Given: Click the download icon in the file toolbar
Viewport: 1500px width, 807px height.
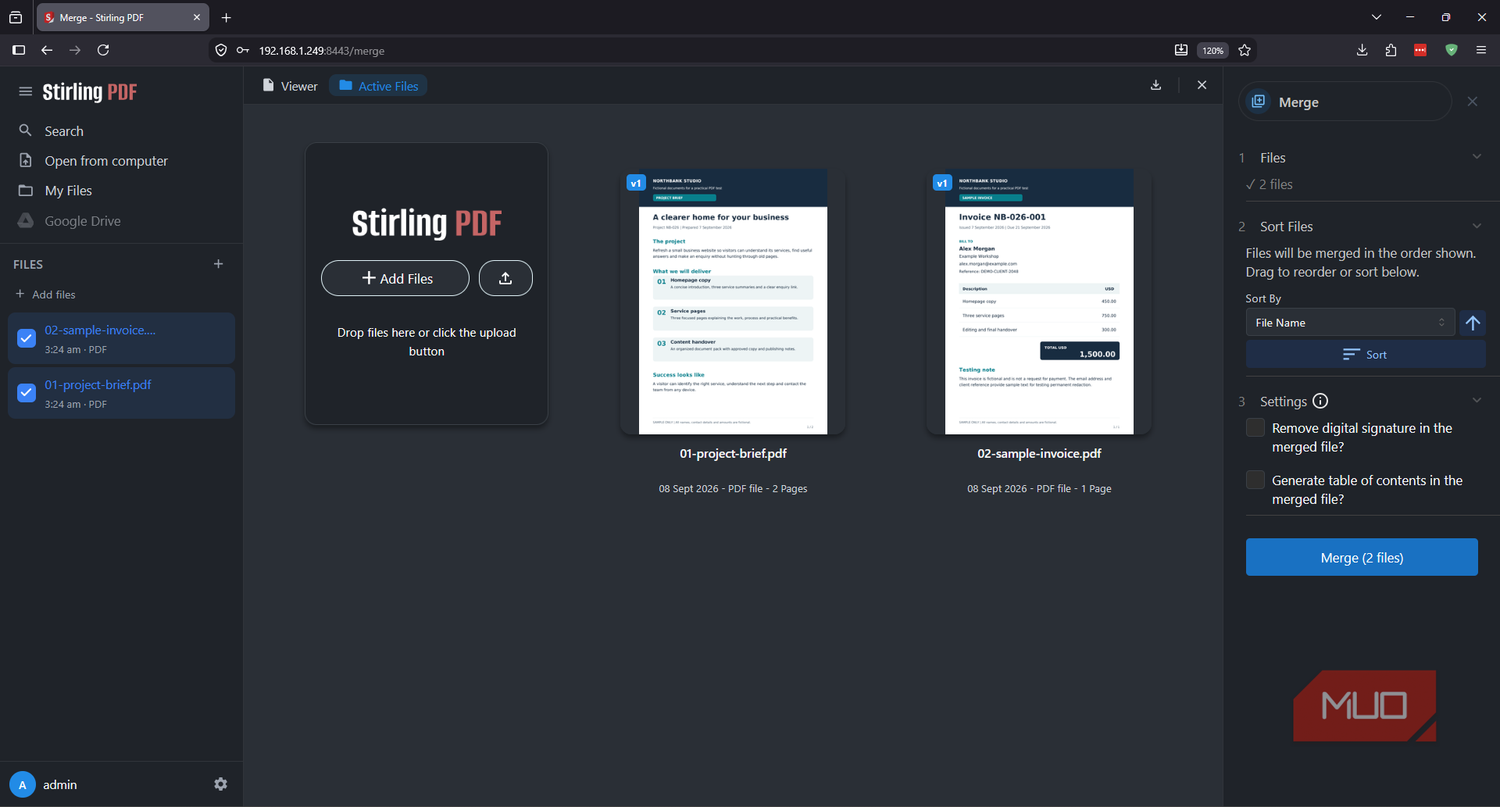Looking at the screenshot, I should (x=1156, y=85).
